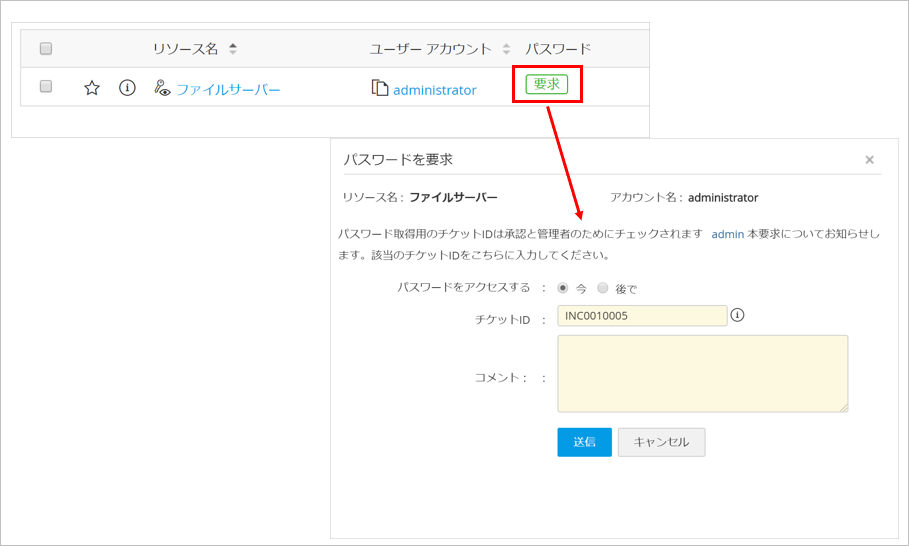The height and width of the screenshot is (546, 909).
Task: Select the 後で radio option
Action: tap(603, 287)
